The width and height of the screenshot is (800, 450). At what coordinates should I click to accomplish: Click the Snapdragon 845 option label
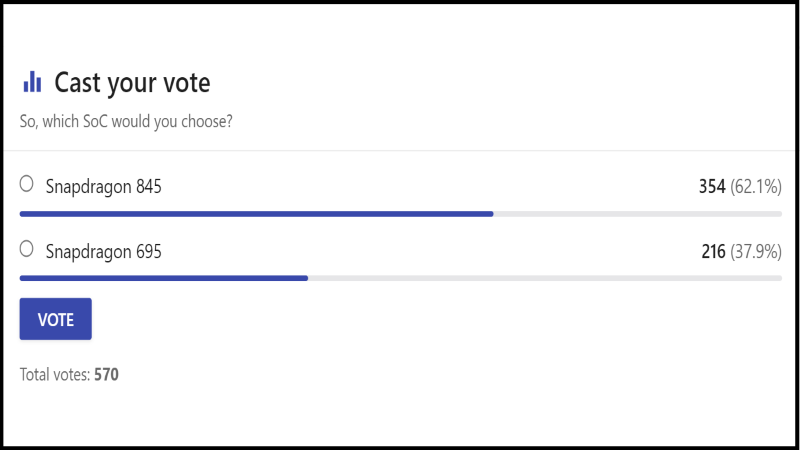point(103,186)
